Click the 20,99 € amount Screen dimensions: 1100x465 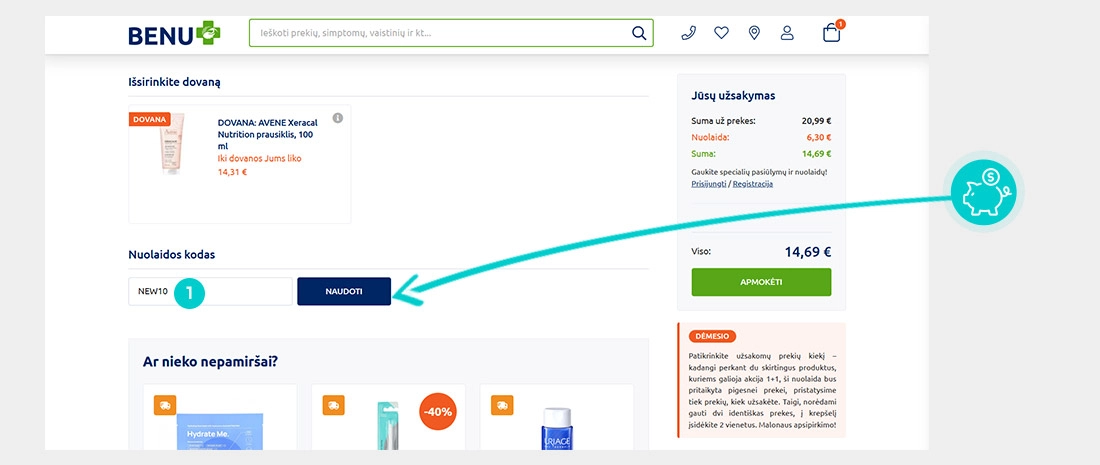coord(817,121)
